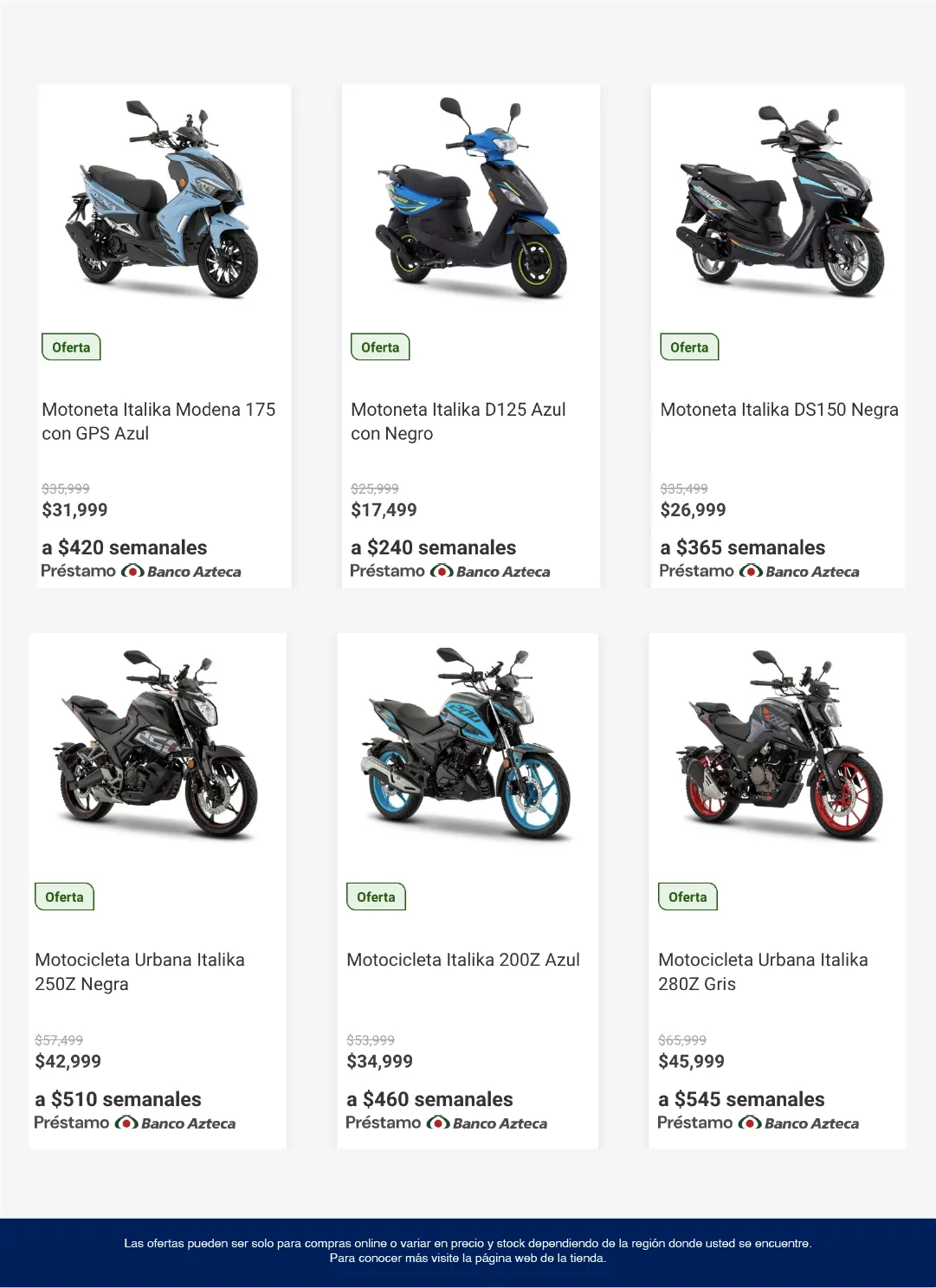
Task: Click the Banco Azteca logo under Modena 175
Action: [181, 572]
